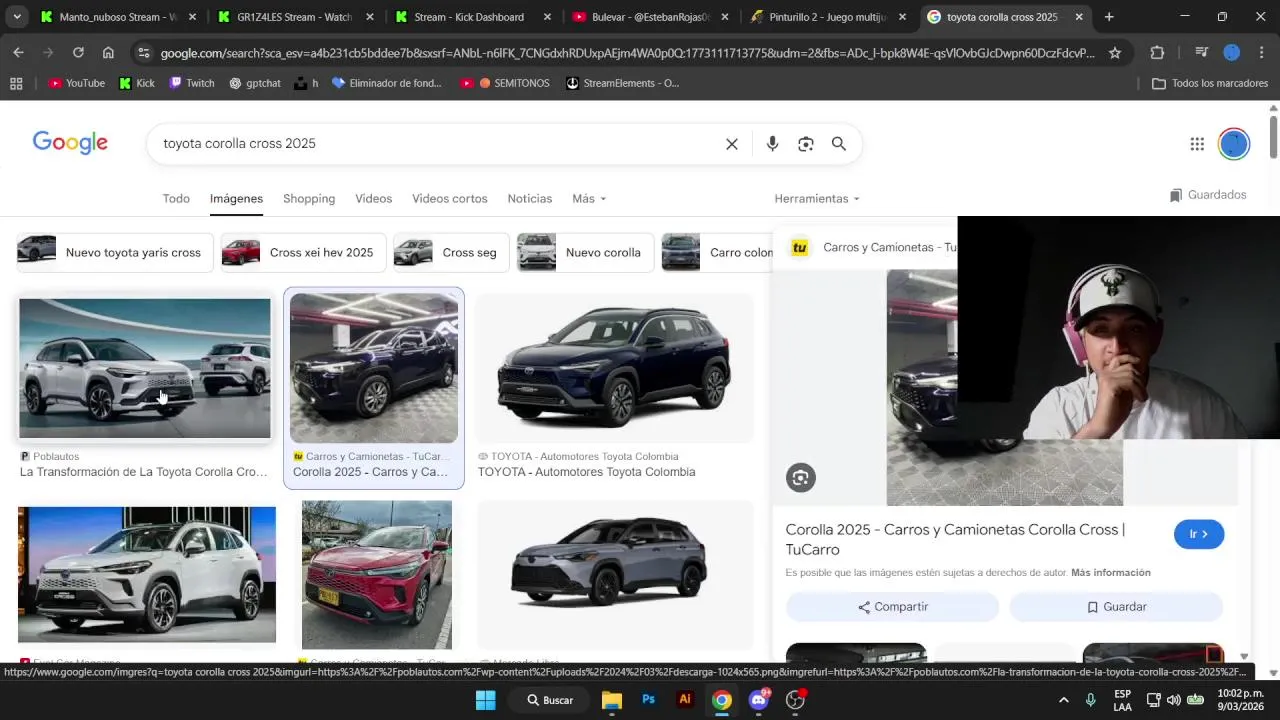Select the Cross seg chip
This screenshot has height=720, width=1280.
click(x=451, y=253)
